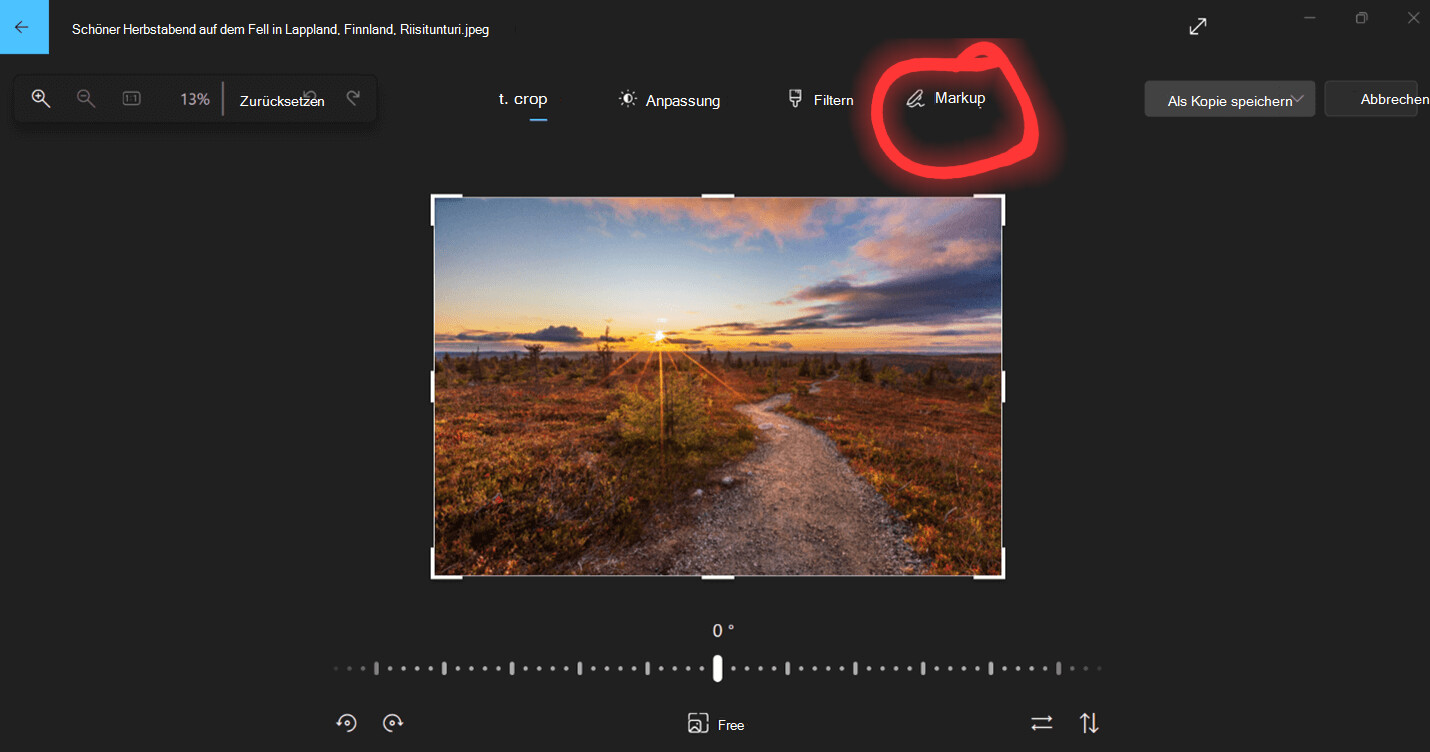Open the Free aspect ratio selector
1430x752 pixels.
(x=716, y=724)
